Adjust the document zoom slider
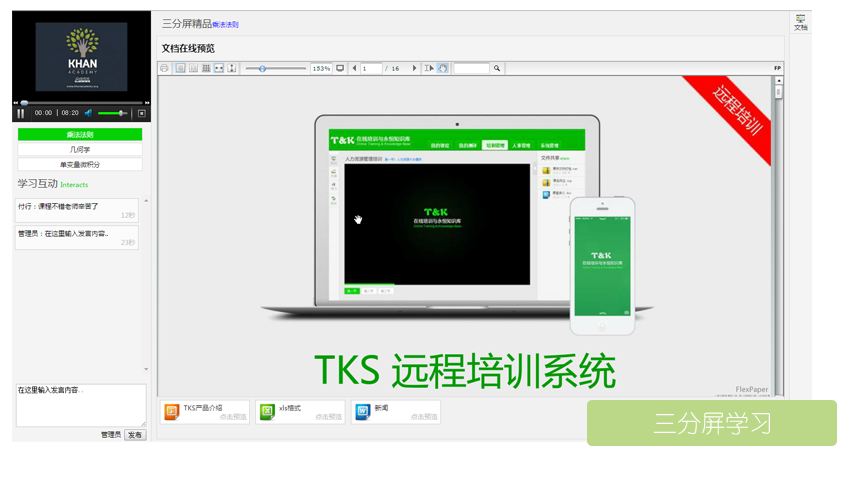Screen dimensions: 846x479 276,69
